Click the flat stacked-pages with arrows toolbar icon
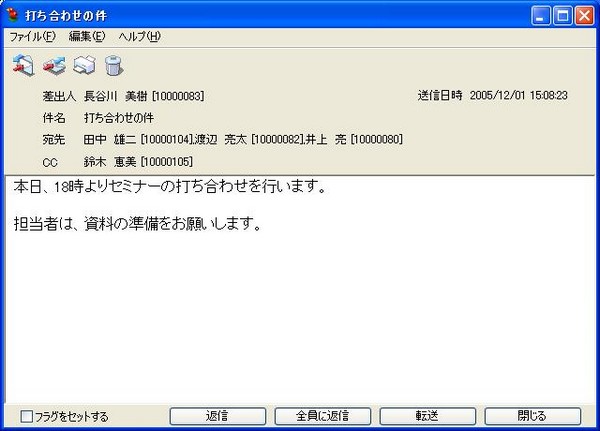This screenshot has height=431, width=600. tap(54, 65)
